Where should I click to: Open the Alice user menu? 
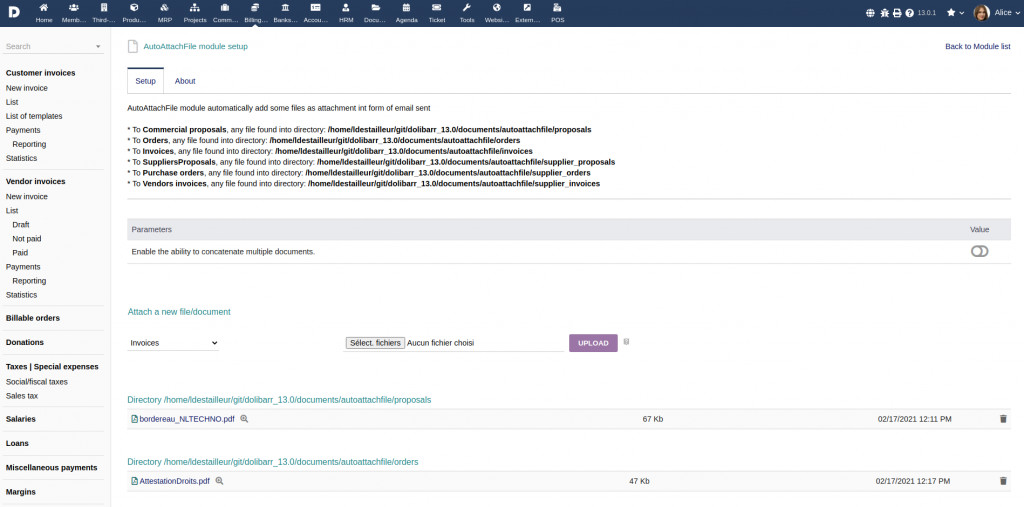click(997, 12)
